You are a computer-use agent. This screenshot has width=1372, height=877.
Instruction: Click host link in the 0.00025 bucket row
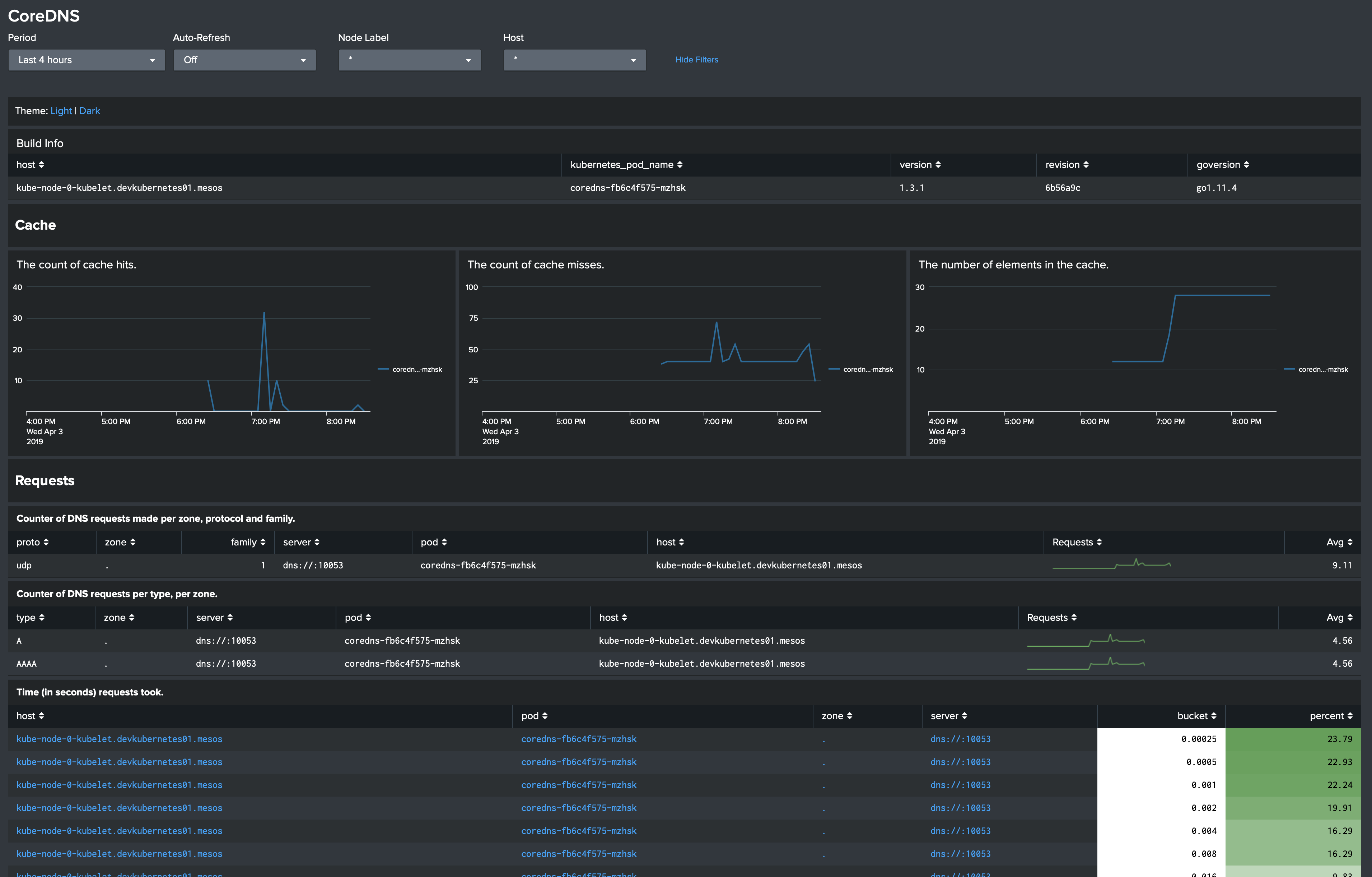tap(119, 738)
